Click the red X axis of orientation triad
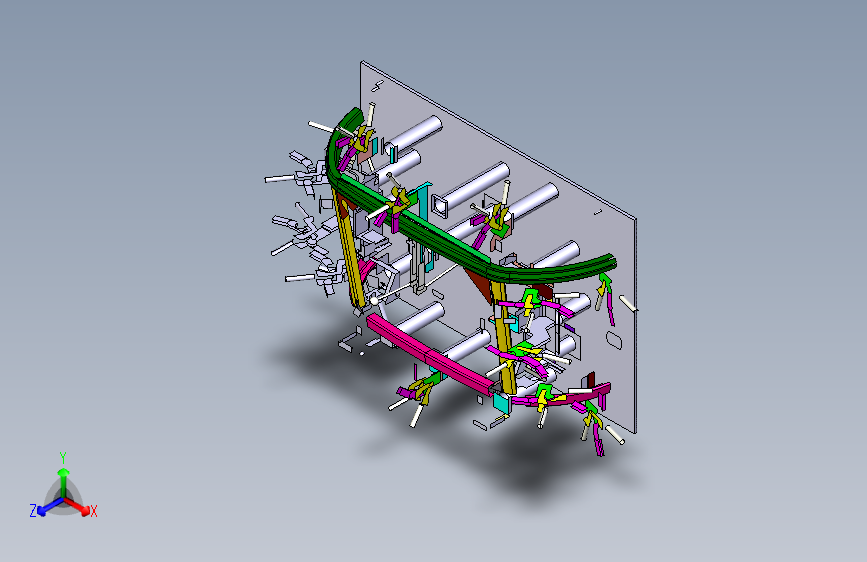This screenshot has height=562, width=867. point(77,506)
